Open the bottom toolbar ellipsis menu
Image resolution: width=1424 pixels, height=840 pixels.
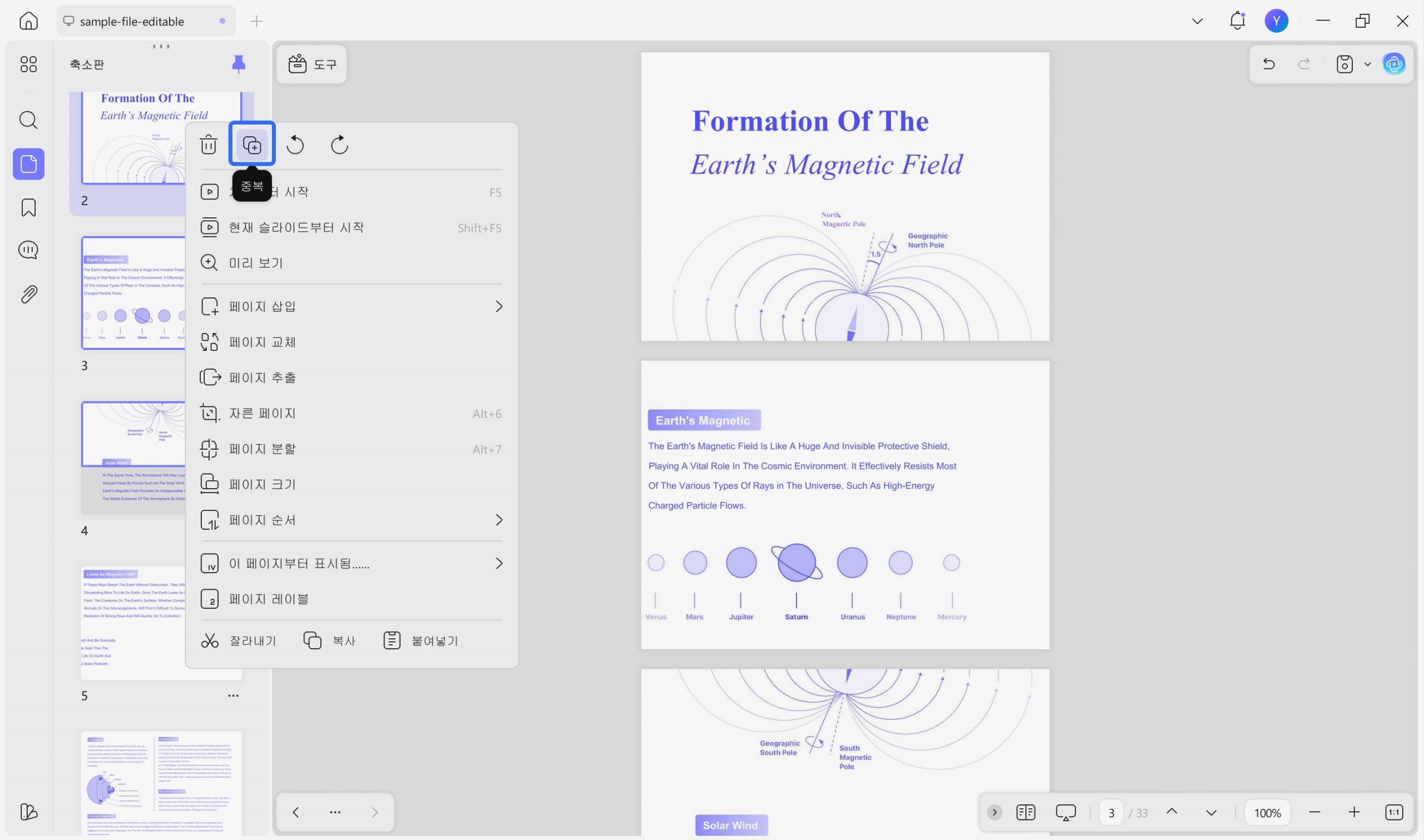pyautogui.click(x=335, y=812)
